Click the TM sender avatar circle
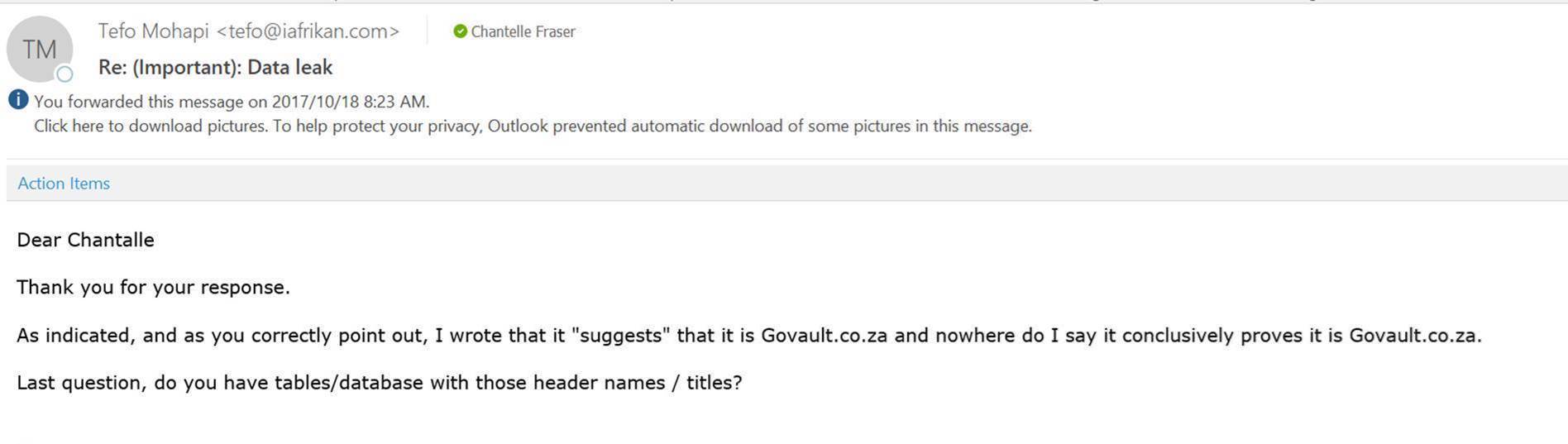 40,49
